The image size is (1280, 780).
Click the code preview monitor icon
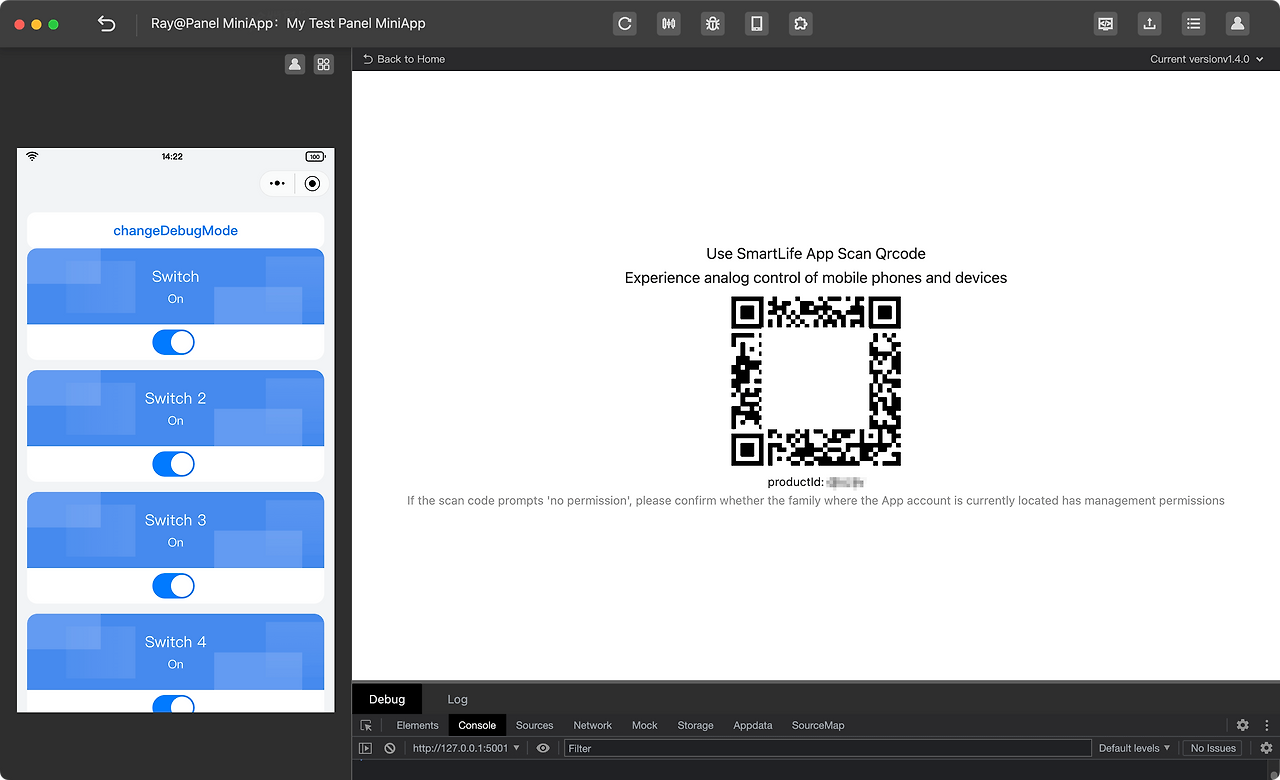1106,23
